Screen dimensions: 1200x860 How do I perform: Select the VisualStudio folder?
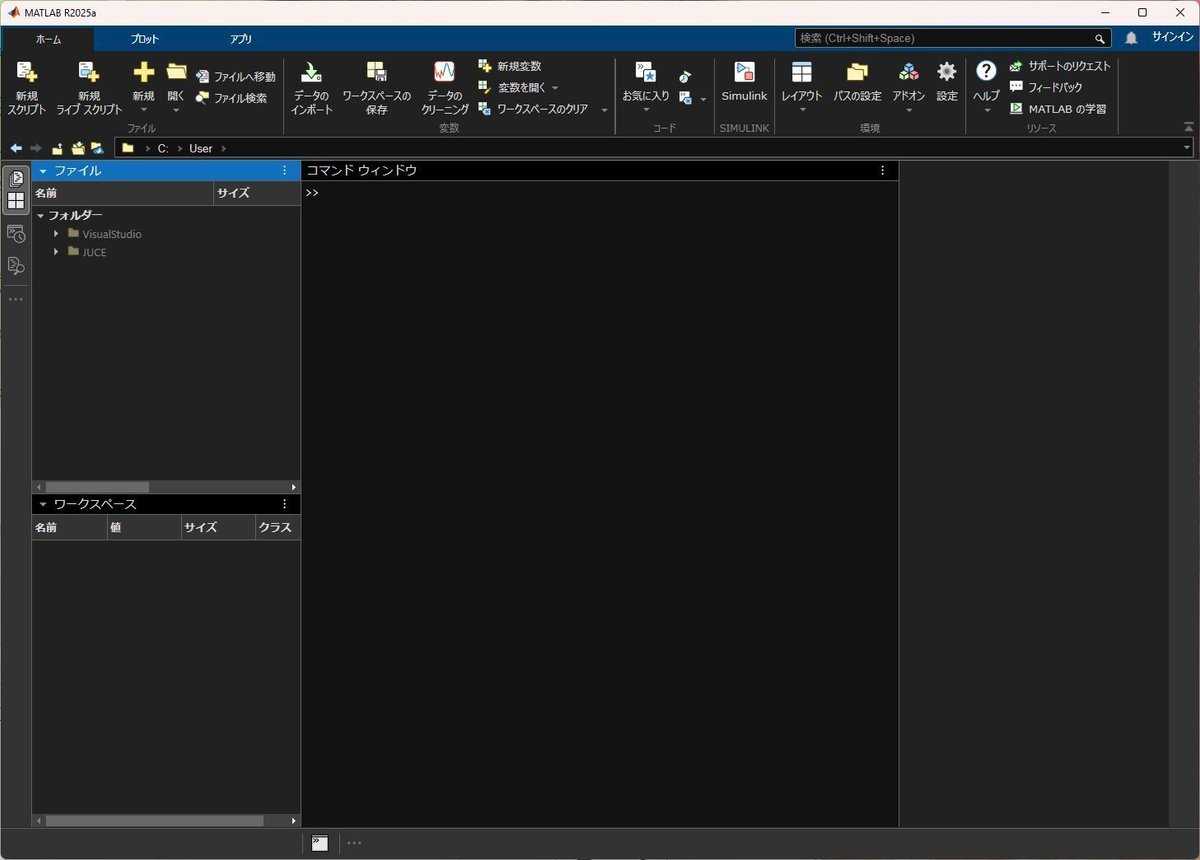[x=105, y=234]
